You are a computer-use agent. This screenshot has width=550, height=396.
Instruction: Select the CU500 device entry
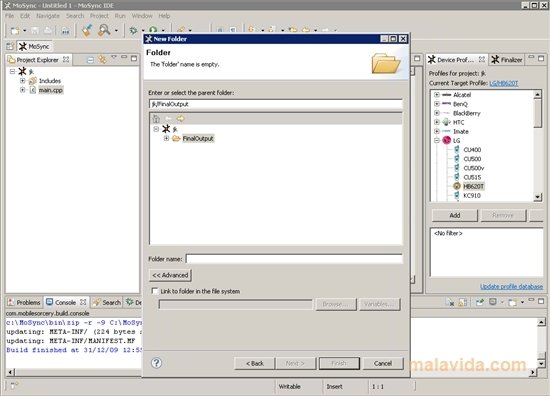(472, 159)
